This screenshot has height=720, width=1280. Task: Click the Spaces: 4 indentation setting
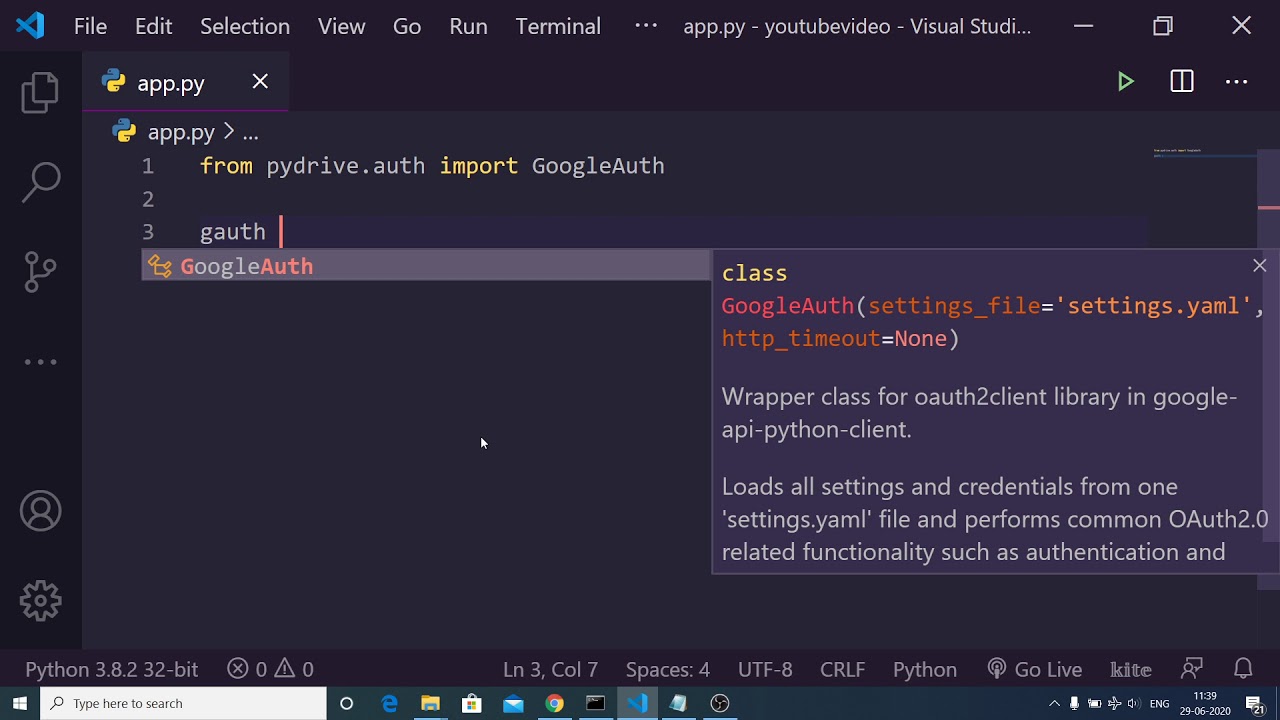pyautogui.click(x=667, y=669)
